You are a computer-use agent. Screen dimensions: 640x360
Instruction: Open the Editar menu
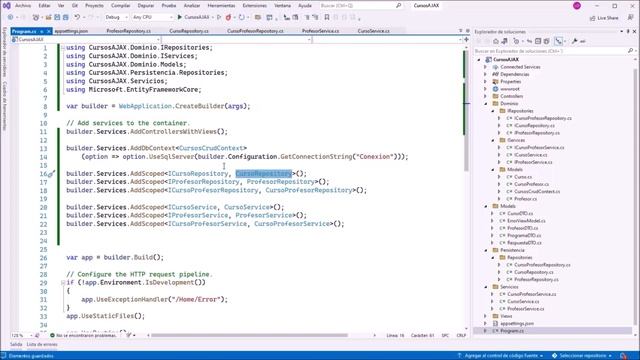pos(44,6)
